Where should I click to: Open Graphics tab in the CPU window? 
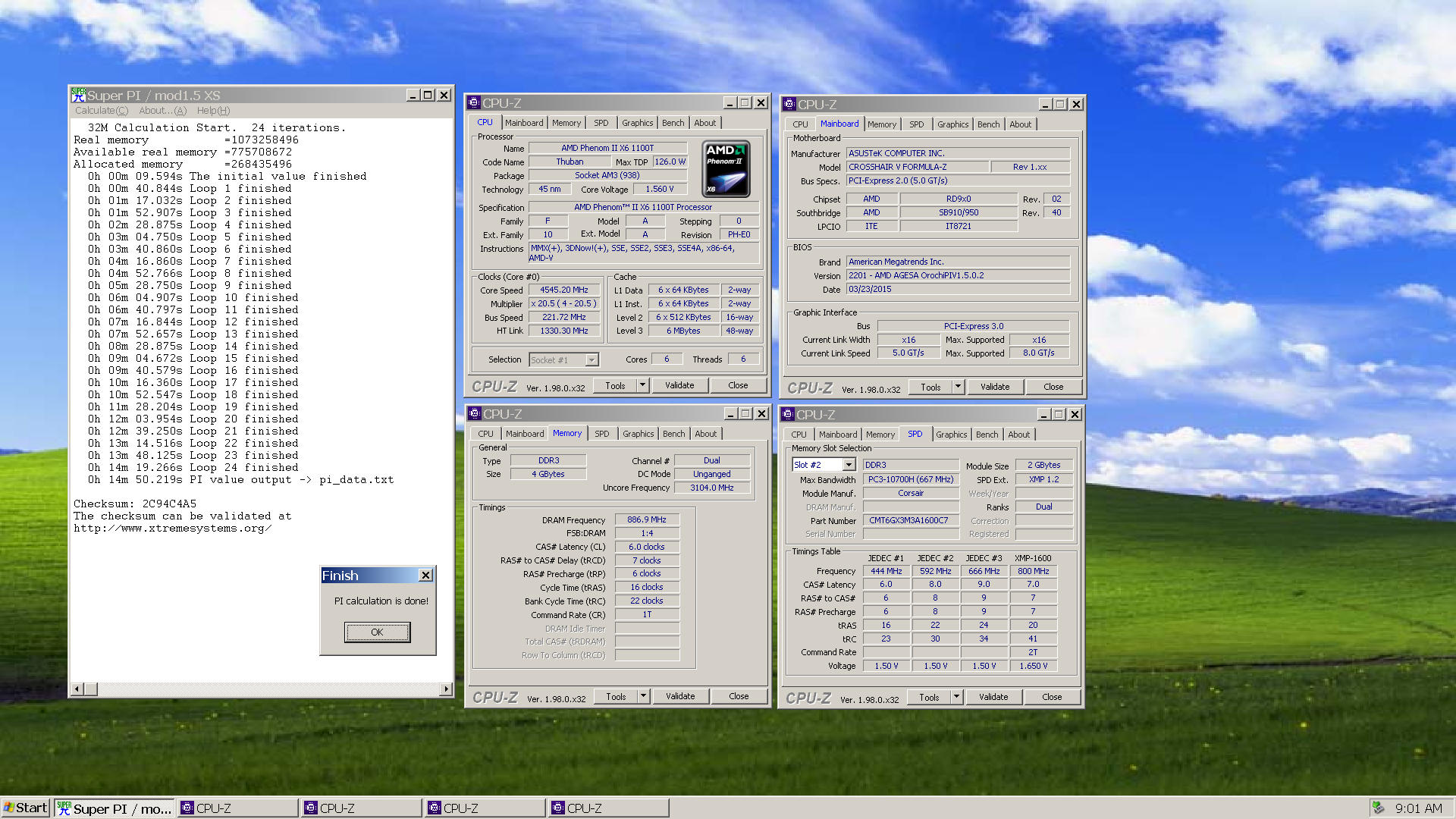[638, 123]
